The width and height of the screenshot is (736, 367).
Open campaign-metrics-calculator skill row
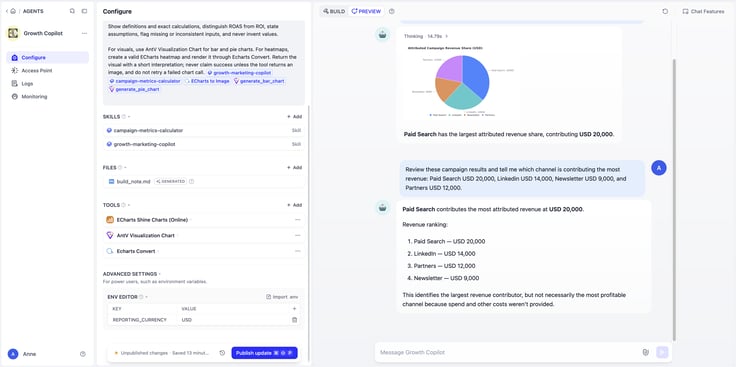click(x=204, y=130)
